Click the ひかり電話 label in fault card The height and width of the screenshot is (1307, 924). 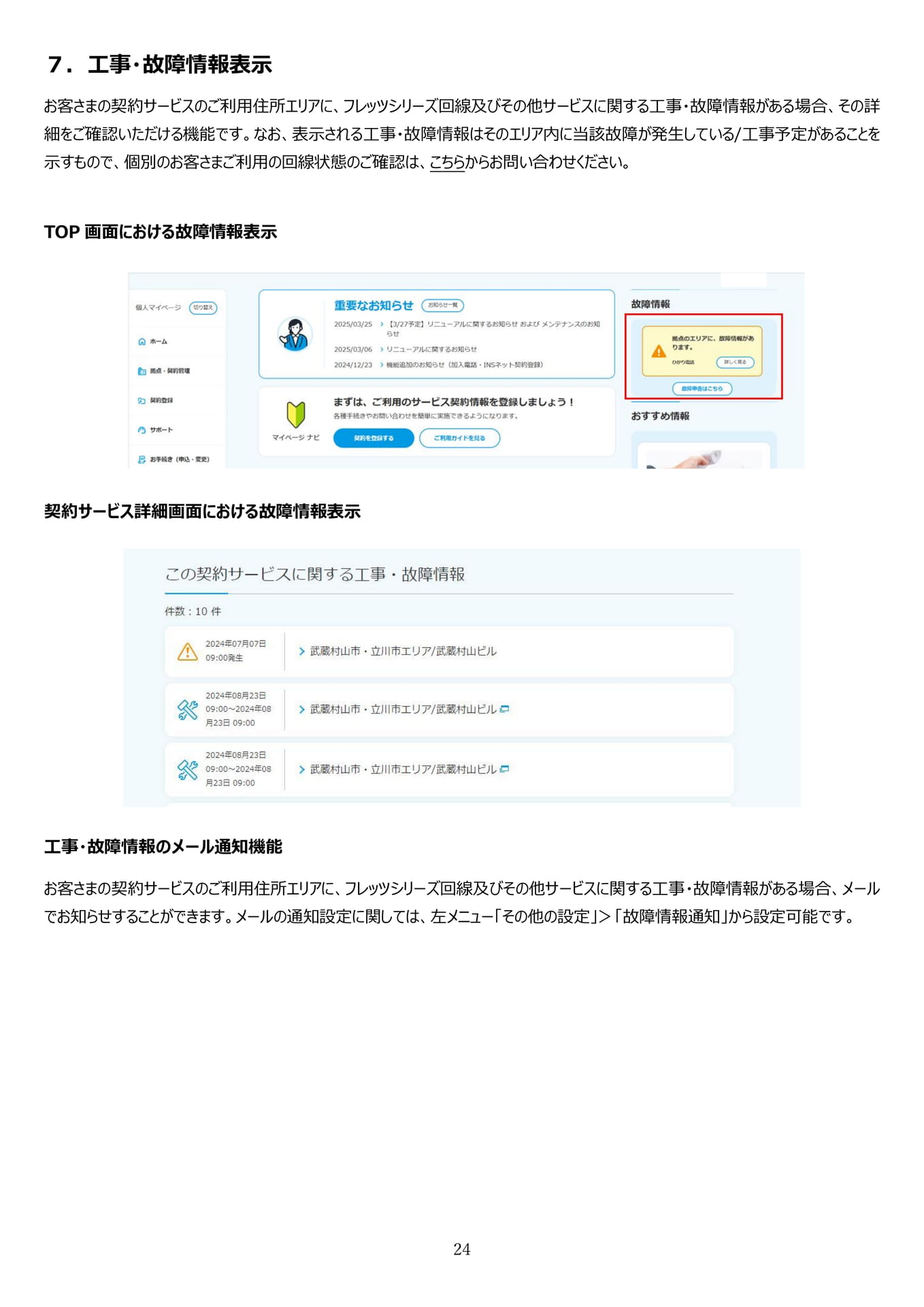(x=683, y=362)
